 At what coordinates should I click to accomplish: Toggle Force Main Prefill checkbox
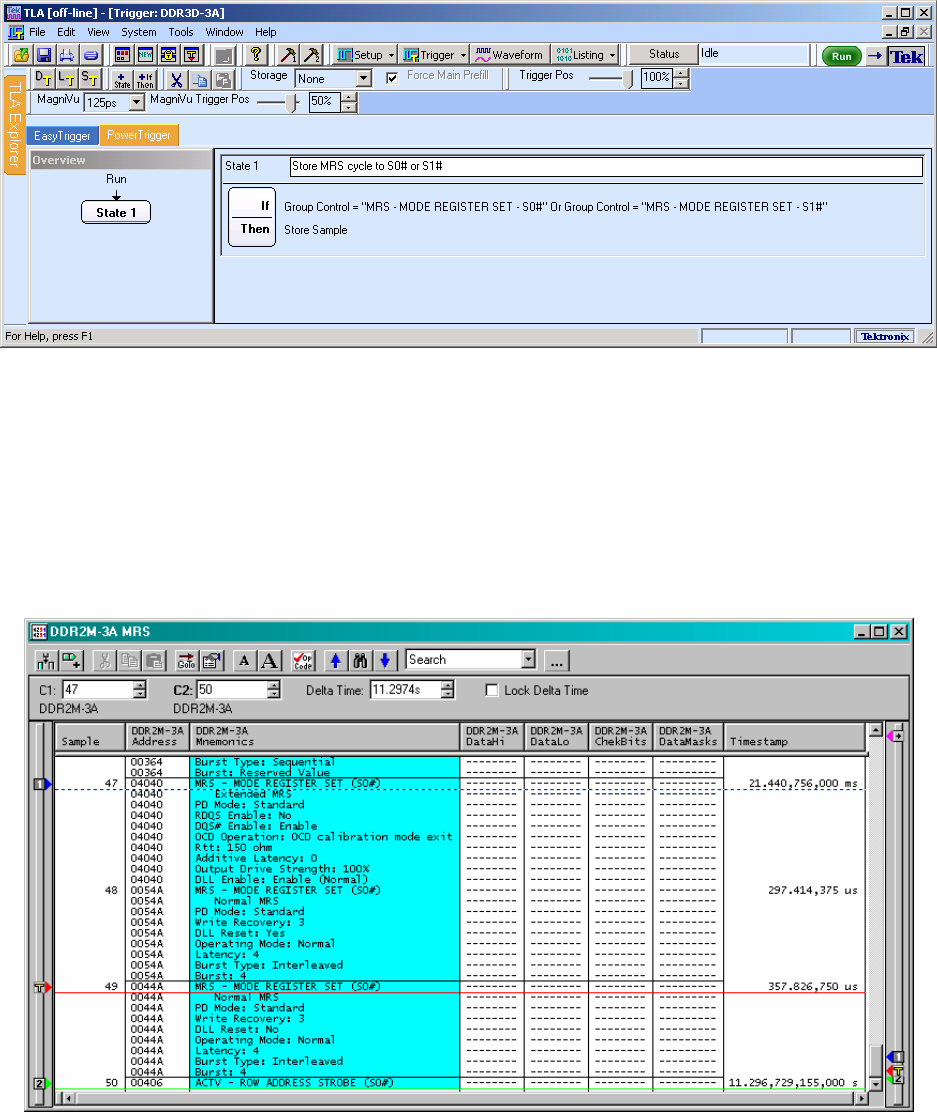pyautogui.click(x=392, y=78)
